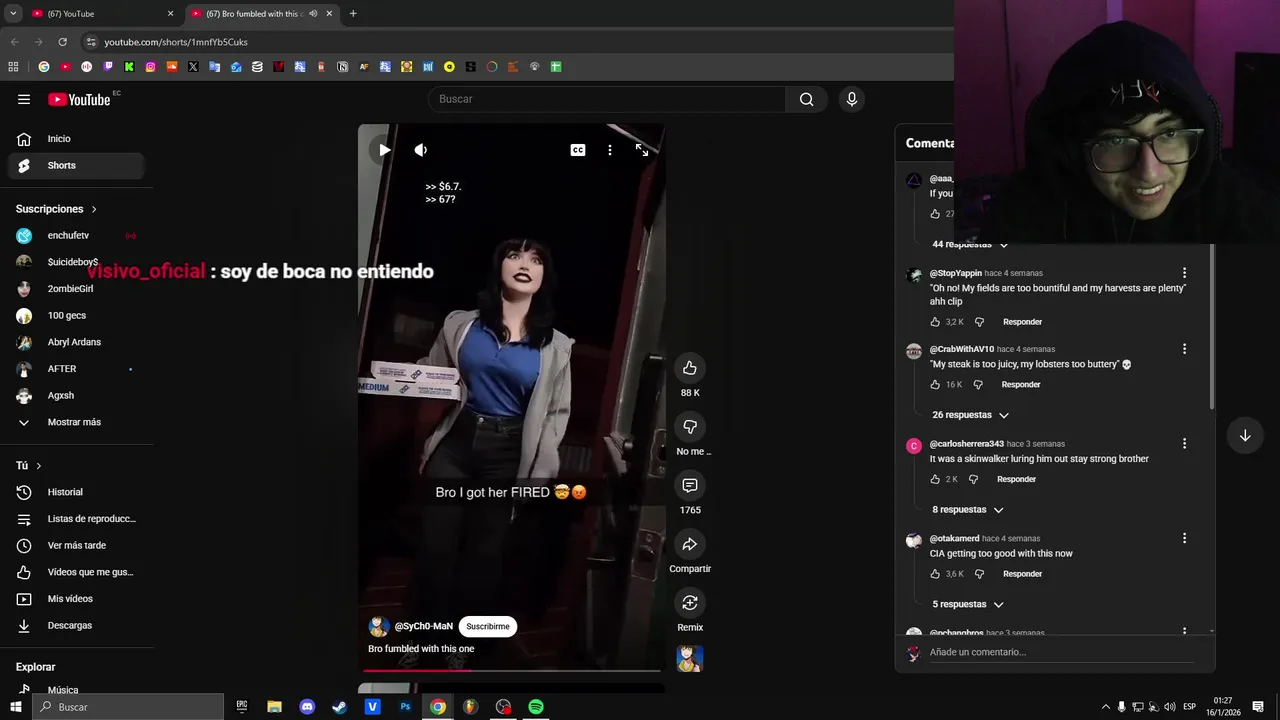Close the Bro fumbled browser tab
The height and width of the screenshot is (720, 1280).
(329, 14)
